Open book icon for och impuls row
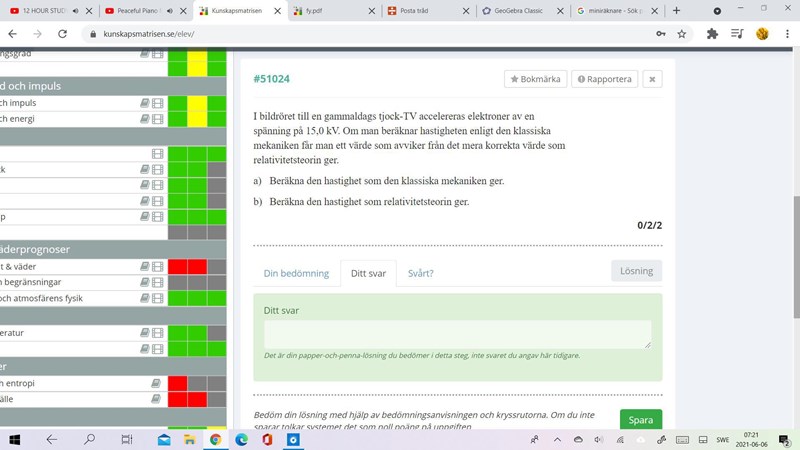800x450 pixels. [x=145, y=103]
